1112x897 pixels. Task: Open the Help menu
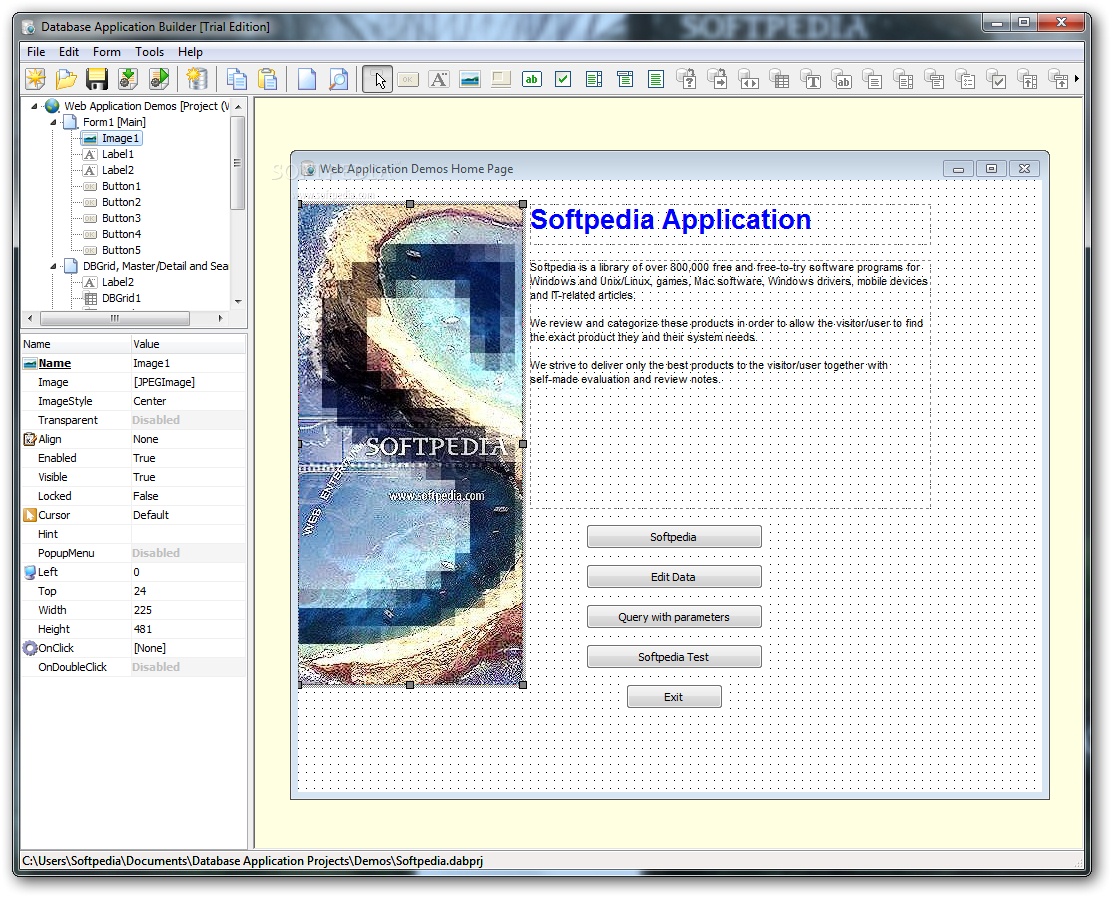tap(190, 52)
